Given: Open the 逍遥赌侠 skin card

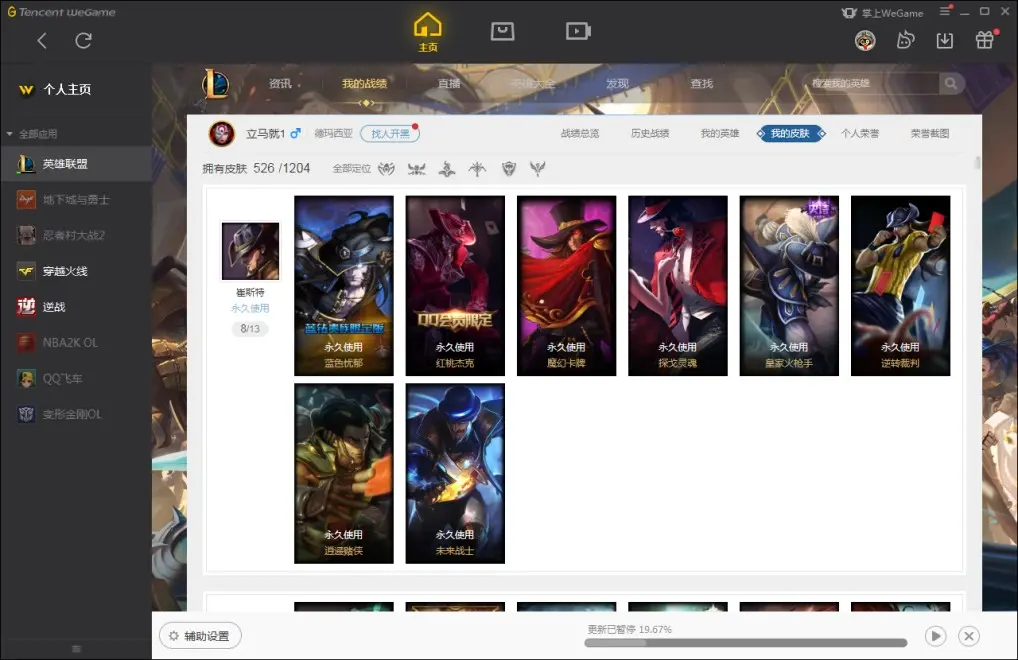Looking at the screenshot, I should tap(343, 473).
